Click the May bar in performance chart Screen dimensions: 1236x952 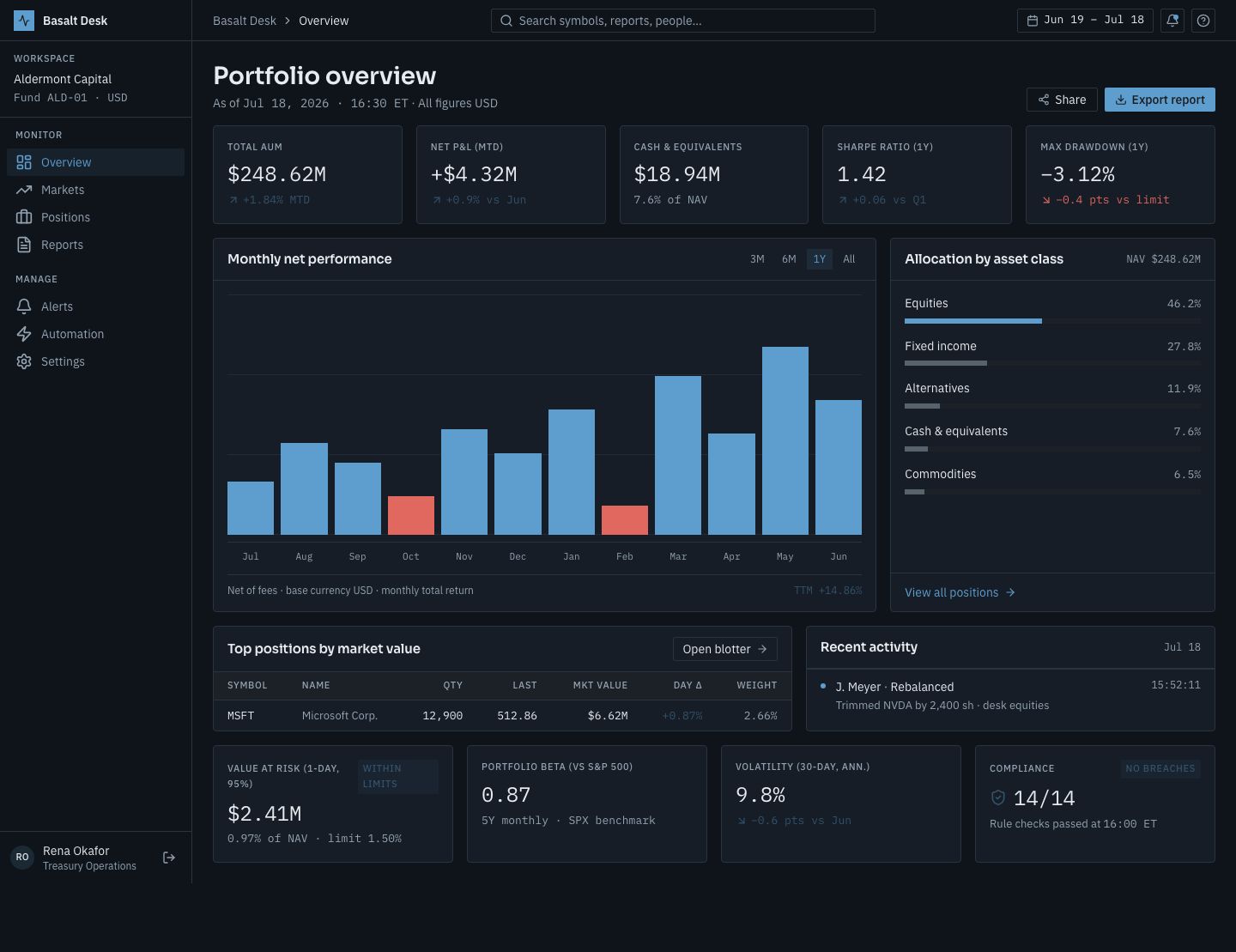785,440
